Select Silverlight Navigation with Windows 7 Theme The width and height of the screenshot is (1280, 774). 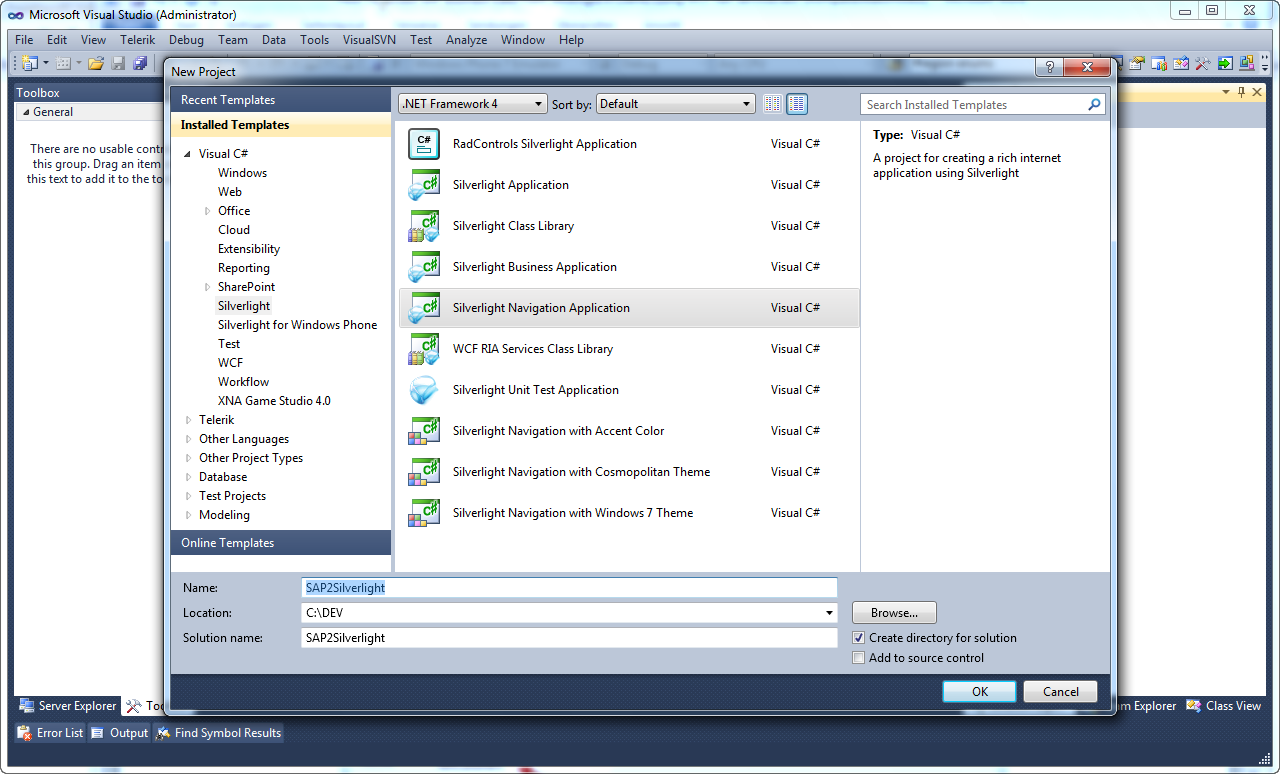pyautogui.click(x=629, y=513)
